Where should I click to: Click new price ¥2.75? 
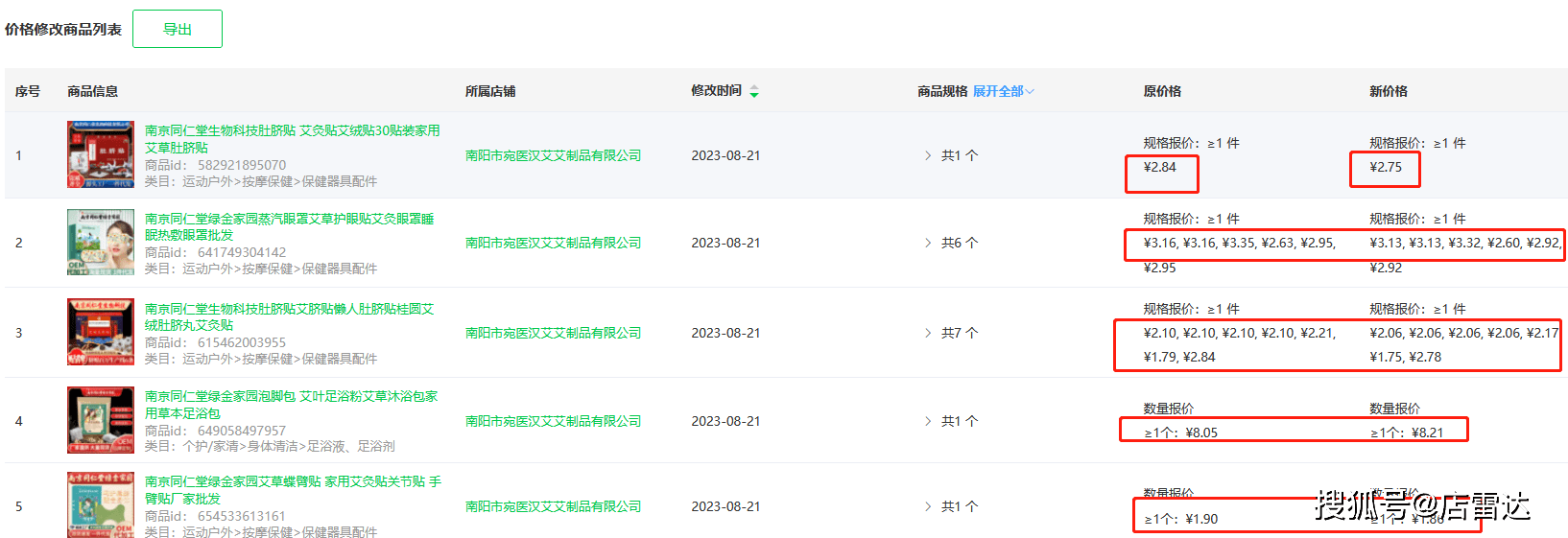pos(1386,167)
